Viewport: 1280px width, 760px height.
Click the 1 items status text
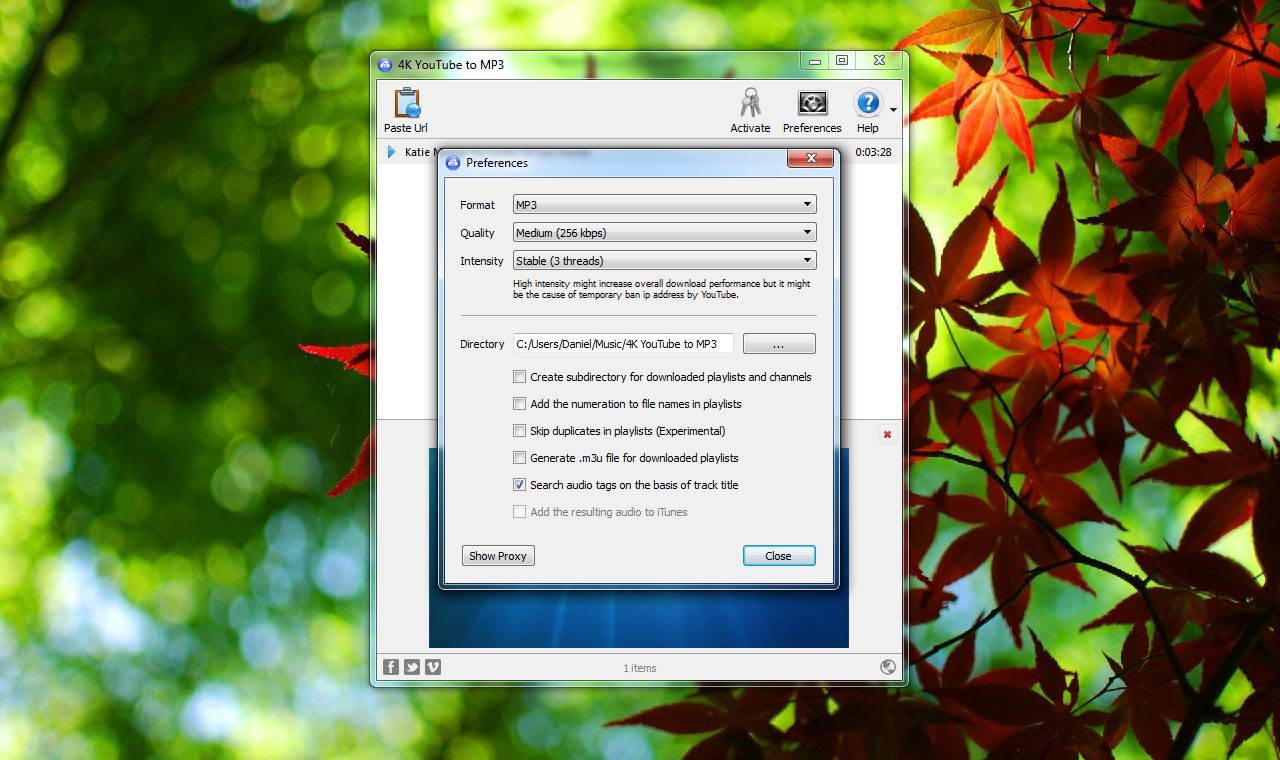click(640, 668)
